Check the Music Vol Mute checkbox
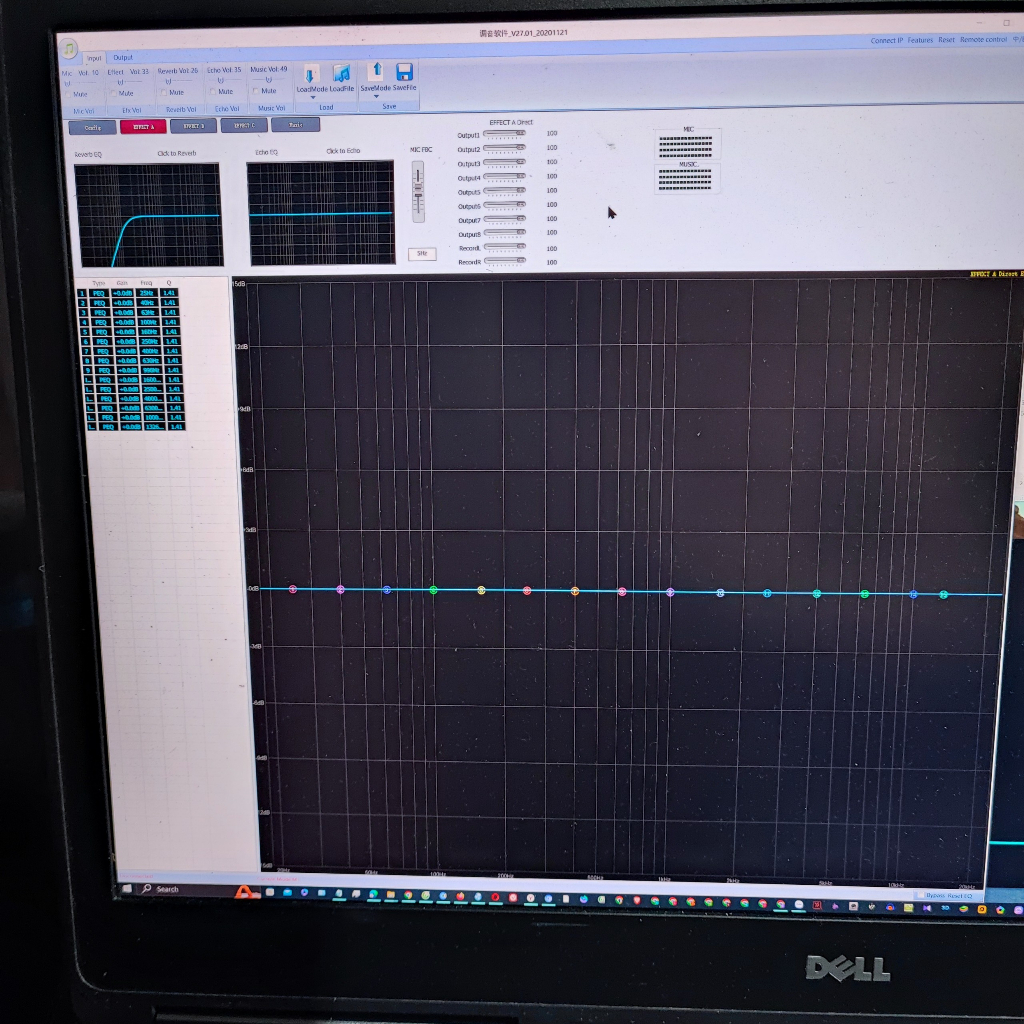The height and width of the screenshot is (1024, 1024). [256, 91]
